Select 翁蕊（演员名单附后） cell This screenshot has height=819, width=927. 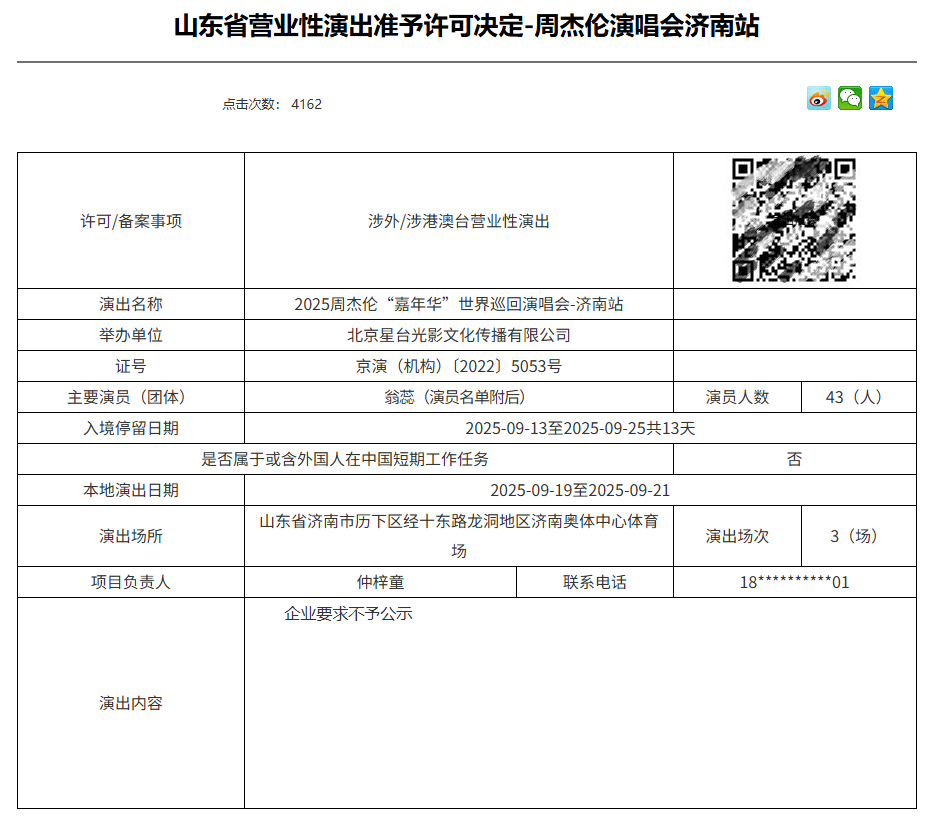tap(459, 397)
